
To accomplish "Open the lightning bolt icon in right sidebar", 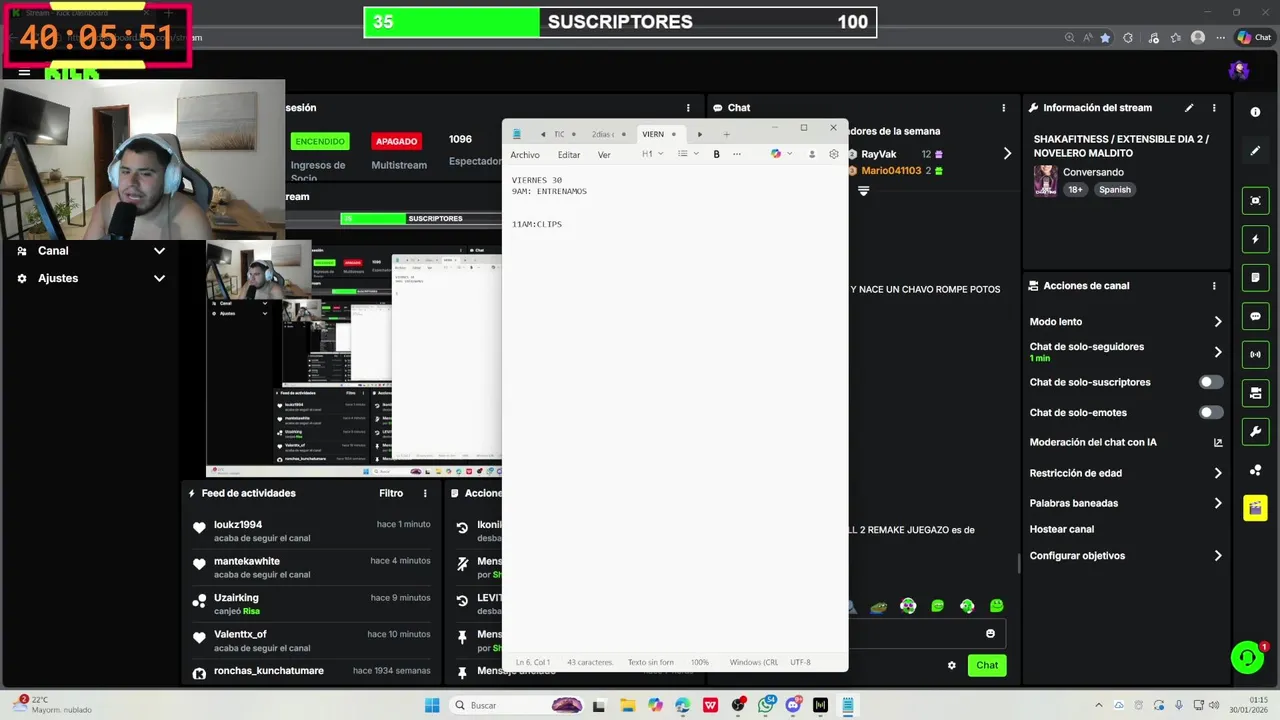I will (1255, 240).
